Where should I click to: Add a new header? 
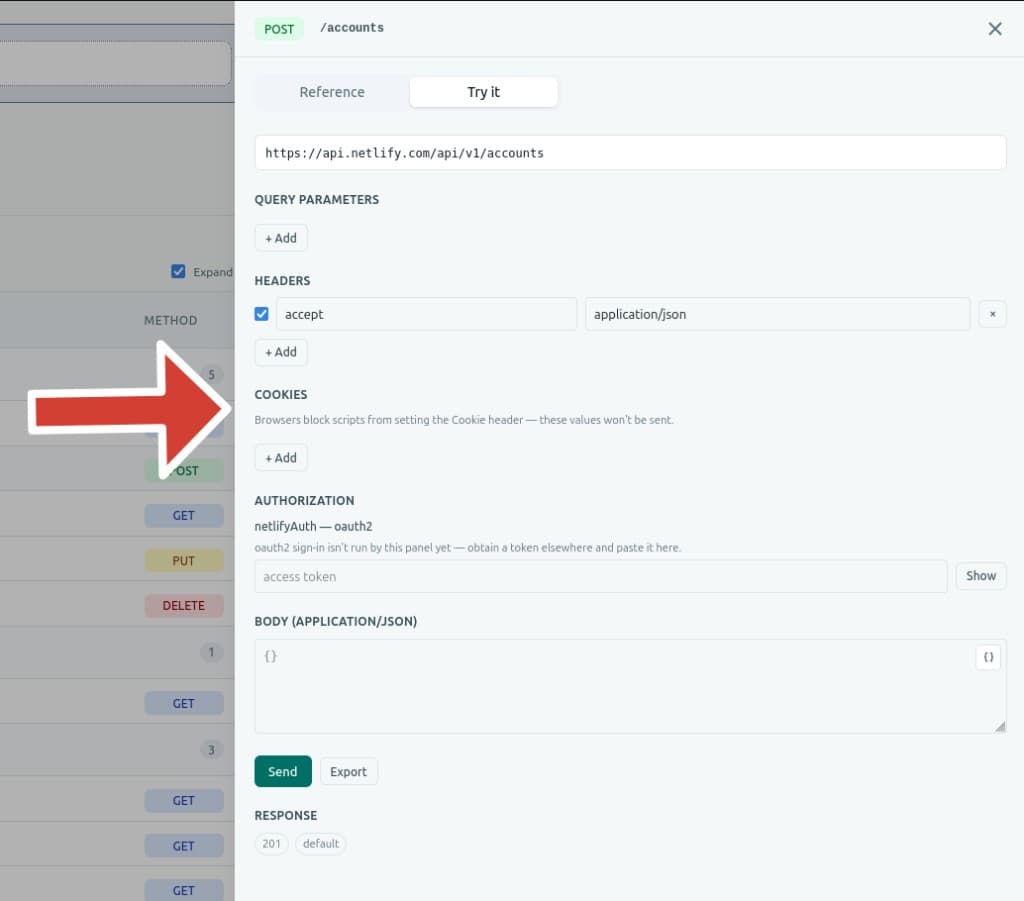click(x=281, y=352)
